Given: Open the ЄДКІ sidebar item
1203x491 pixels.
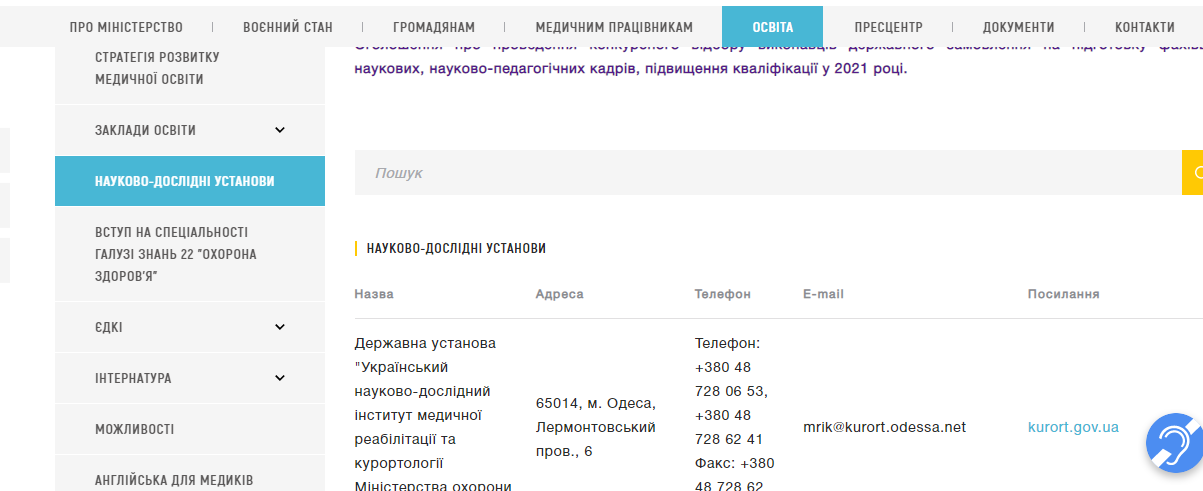Looking at the screenshot, I should coord(109,327).
